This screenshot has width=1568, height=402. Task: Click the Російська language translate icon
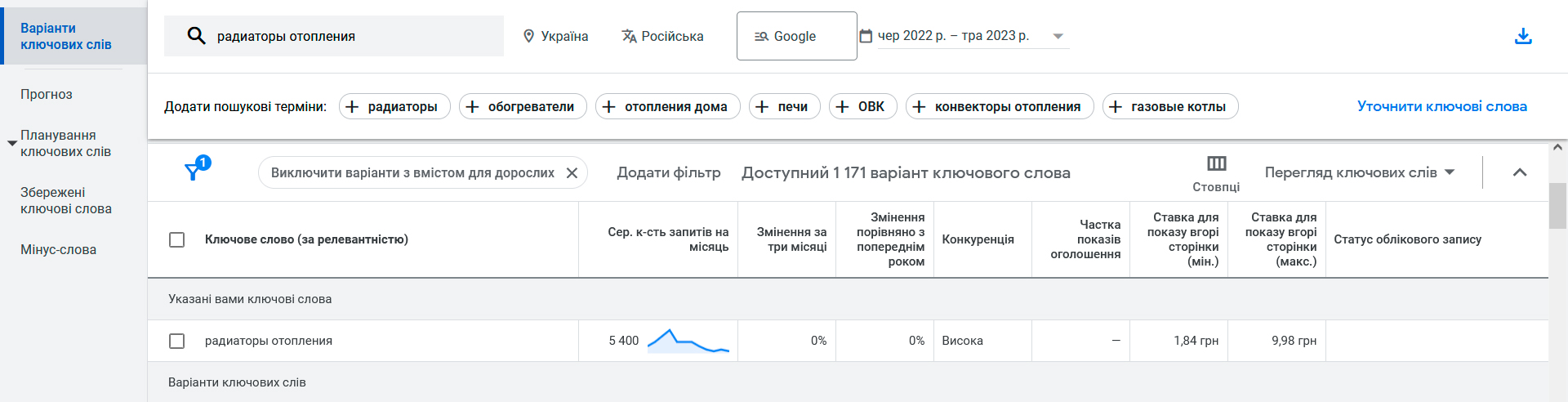629,36
